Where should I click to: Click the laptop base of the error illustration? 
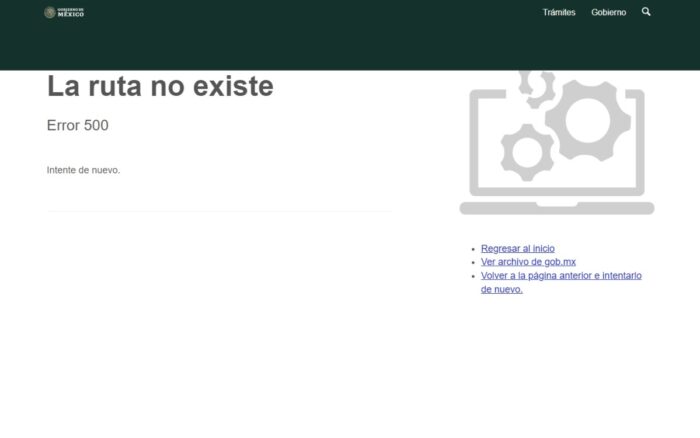pos(556,208)
